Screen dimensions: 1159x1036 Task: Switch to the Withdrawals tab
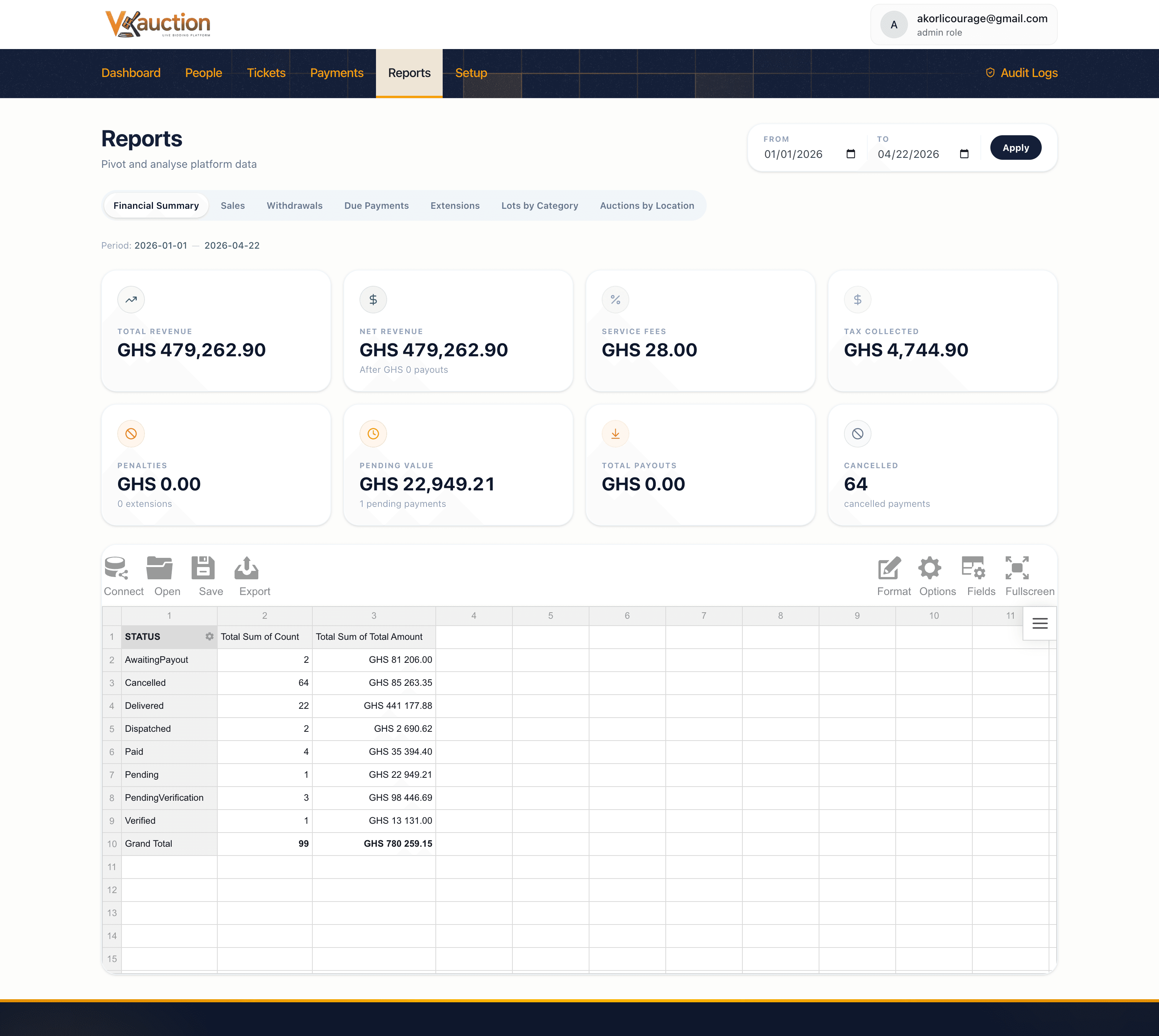click(x=294, y=205)
